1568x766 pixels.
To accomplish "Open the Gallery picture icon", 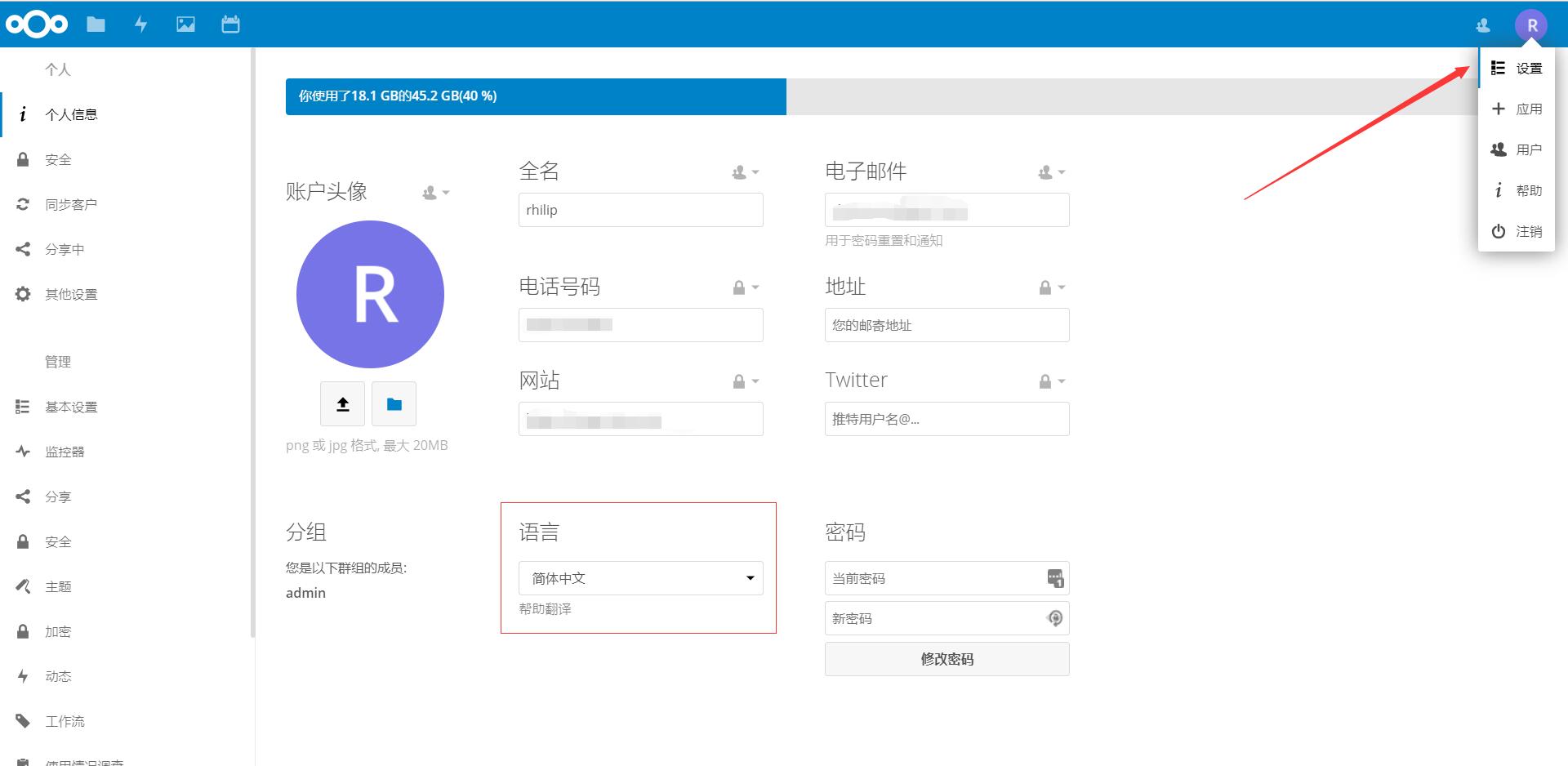I will pyautogui.click(x=186, y=24).
